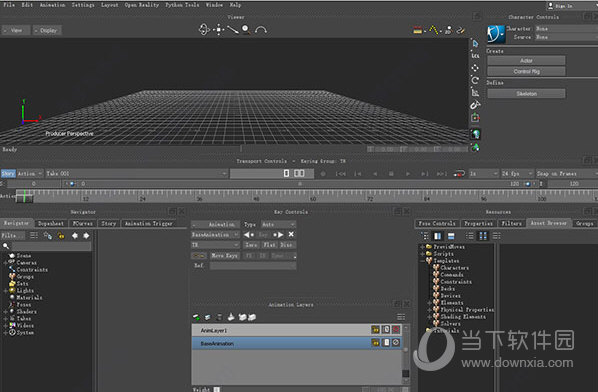Open the 24 fps frame rate dropdown
Image resolution: width=598 pixels, height=392 pixels.
517,174
